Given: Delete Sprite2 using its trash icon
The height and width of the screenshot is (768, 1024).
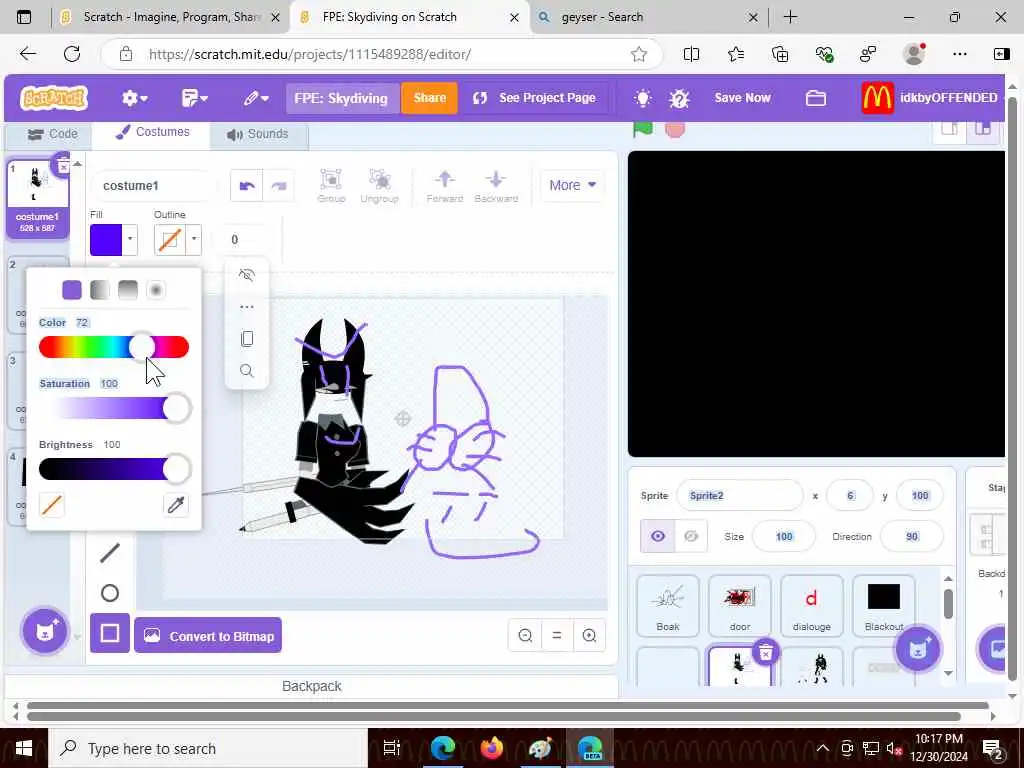Looking at the screenshot, I should pyautogui.click(x=765, y=652).
